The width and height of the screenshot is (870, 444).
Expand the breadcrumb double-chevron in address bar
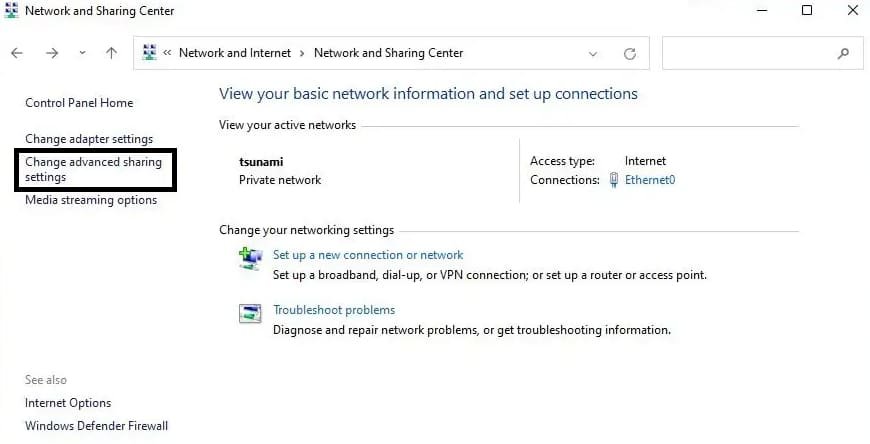point(168,53)
